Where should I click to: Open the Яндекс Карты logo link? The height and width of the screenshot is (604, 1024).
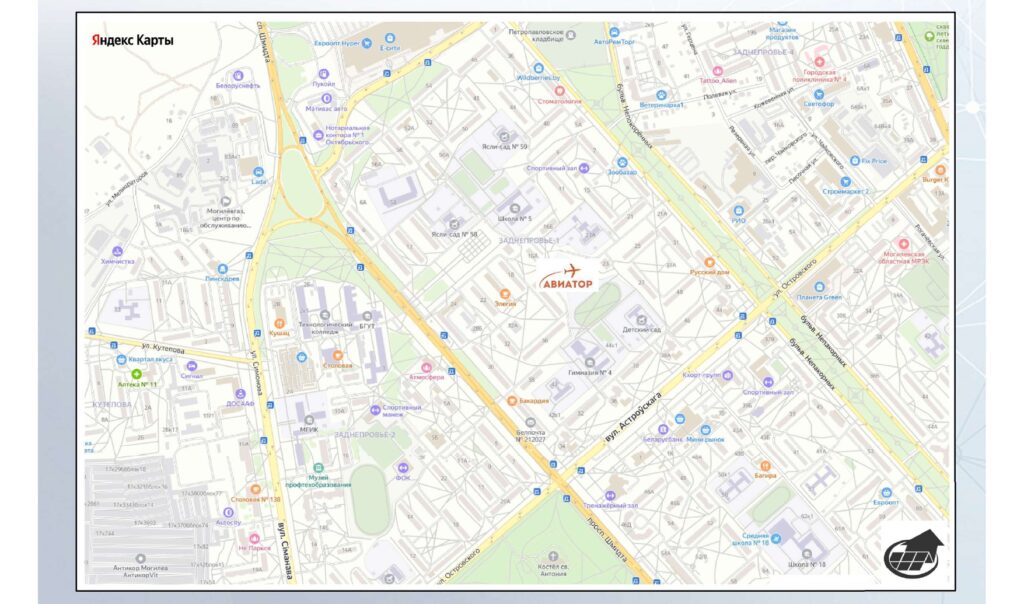(133, 40)
